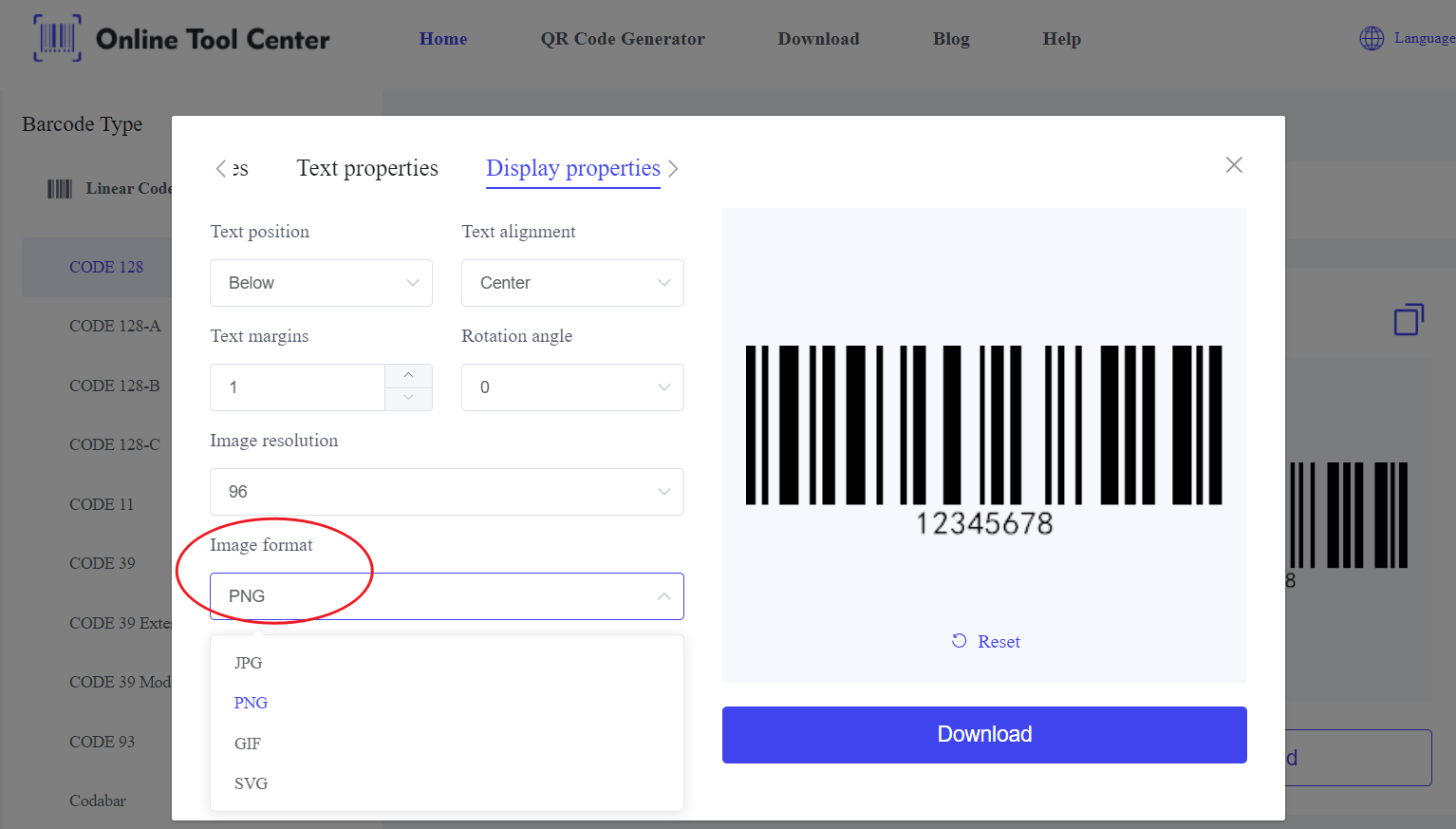Select CODE 11 barcode type
Viewport: 1456px width, 829px height.
(x=102, y=504)
